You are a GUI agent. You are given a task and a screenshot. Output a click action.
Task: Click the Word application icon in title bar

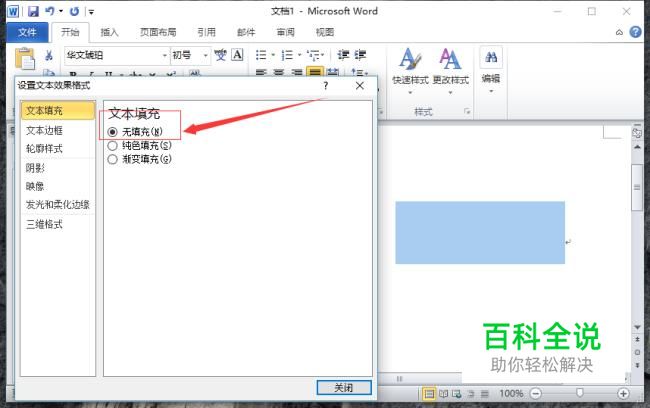(13, 11)
